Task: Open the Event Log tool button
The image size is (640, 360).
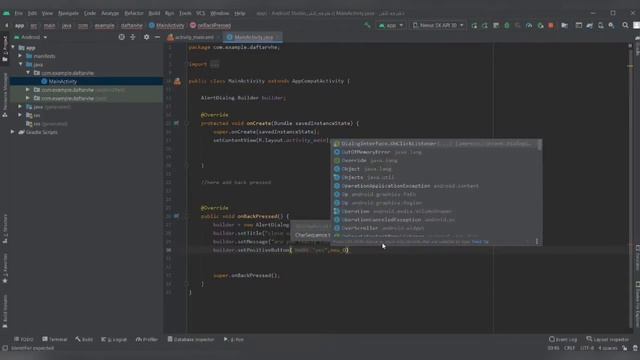Action: tap(563, 339)
